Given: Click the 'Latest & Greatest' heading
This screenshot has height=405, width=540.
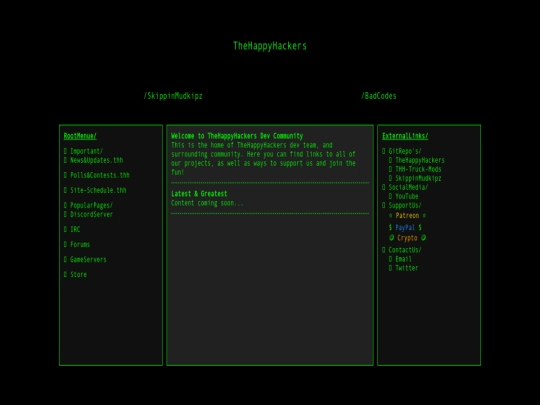Looking at the screenshot, I should (199, 194).
